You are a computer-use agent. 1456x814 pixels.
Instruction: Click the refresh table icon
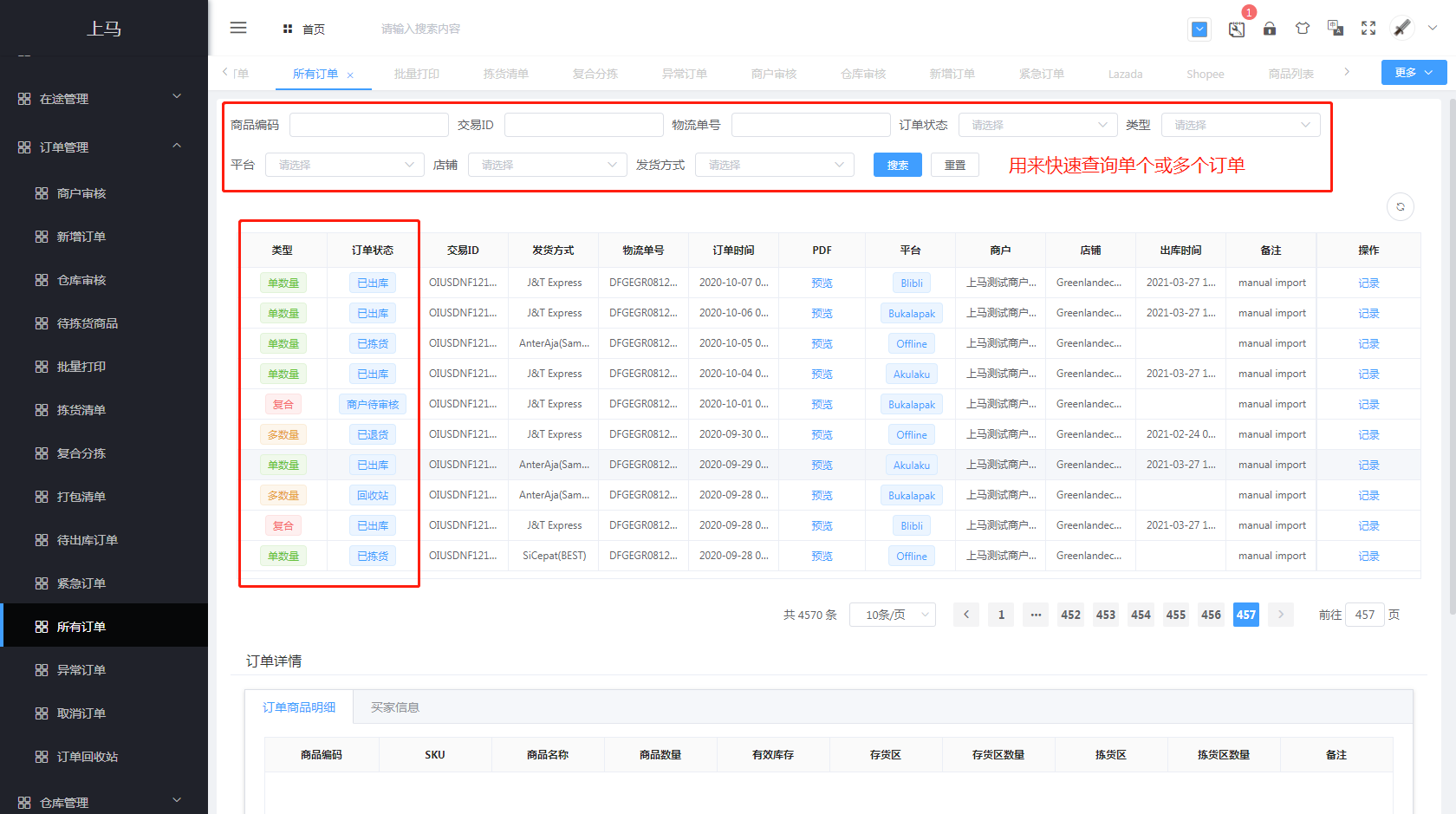(1401, 206)
